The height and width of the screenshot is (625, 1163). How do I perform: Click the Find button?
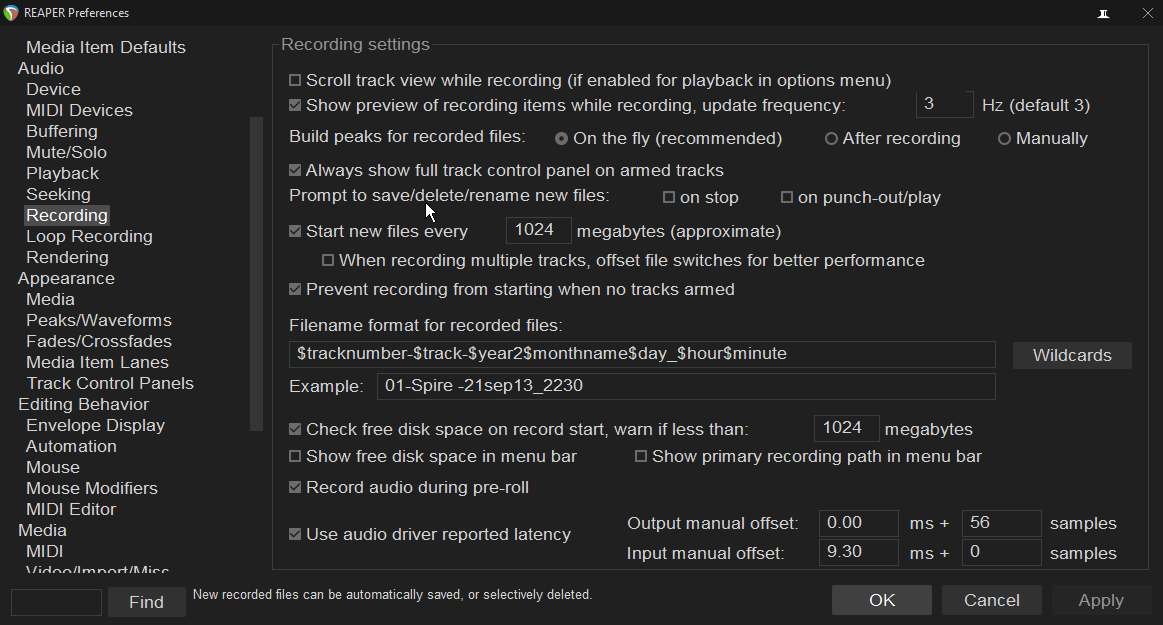(146, 602)
